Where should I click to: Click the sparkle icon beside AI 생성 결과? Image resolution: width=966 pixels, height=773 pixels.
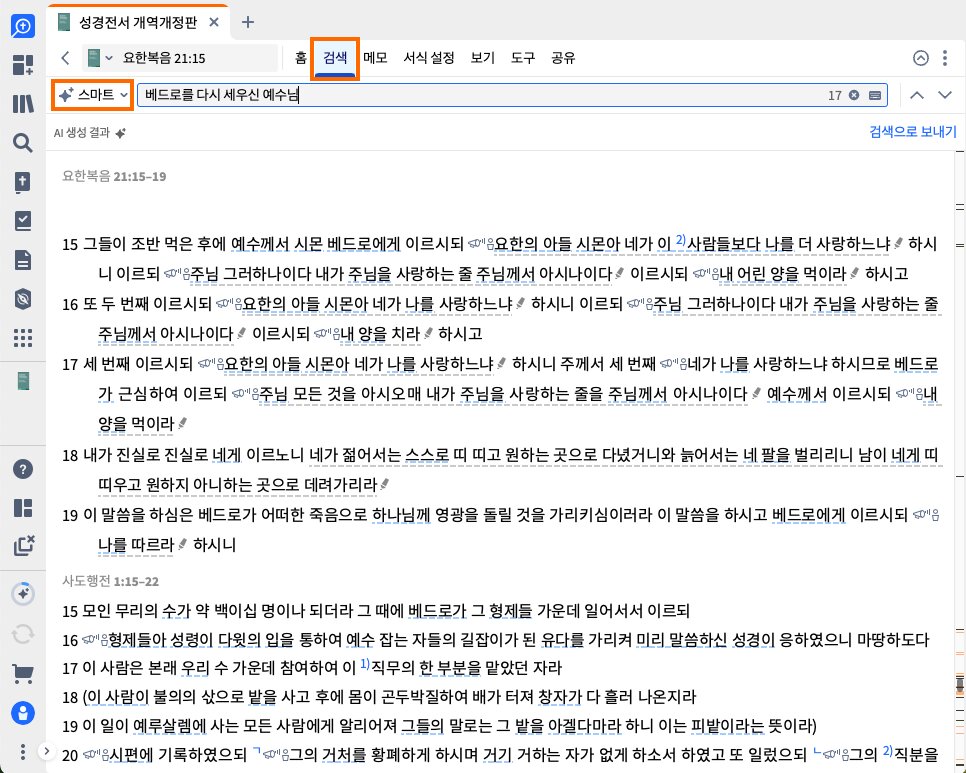121,132
